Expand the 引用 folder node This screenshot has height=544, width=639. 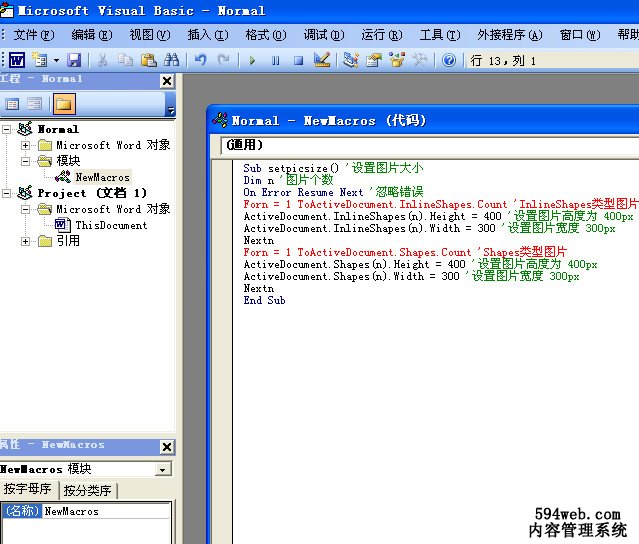(25, 241)
